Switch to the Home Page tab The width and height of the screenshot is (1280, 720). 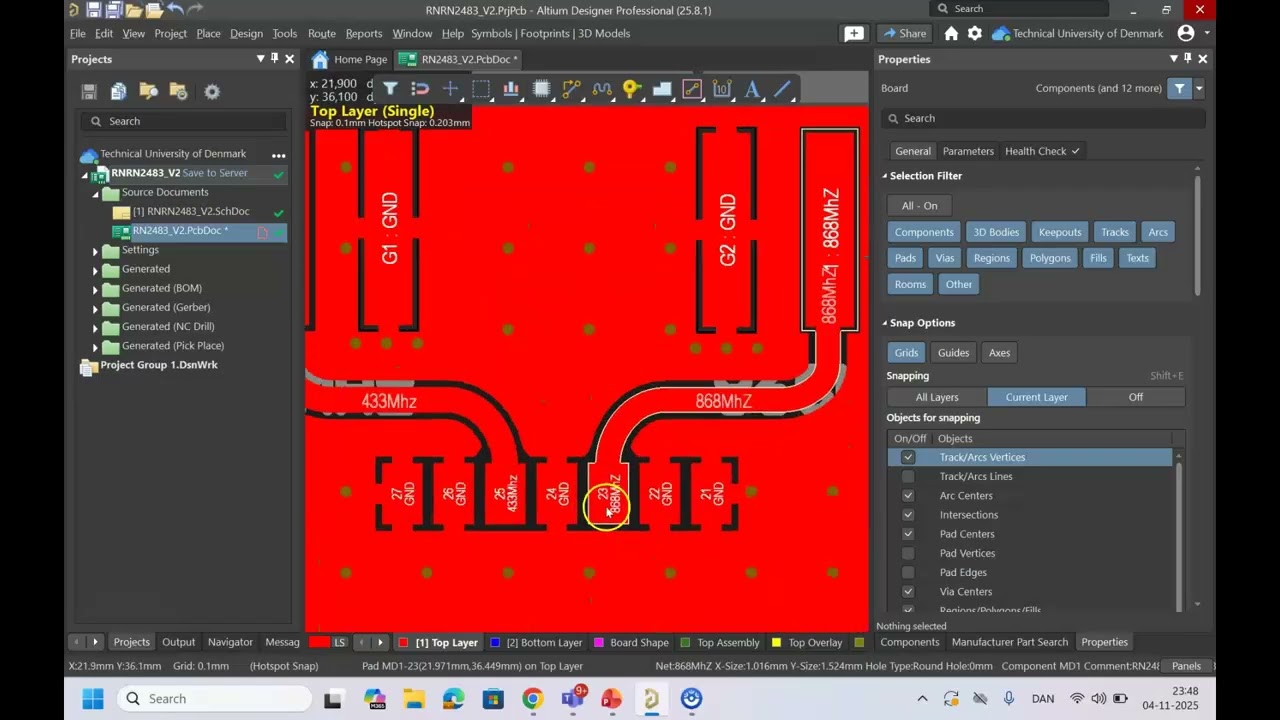349,59
